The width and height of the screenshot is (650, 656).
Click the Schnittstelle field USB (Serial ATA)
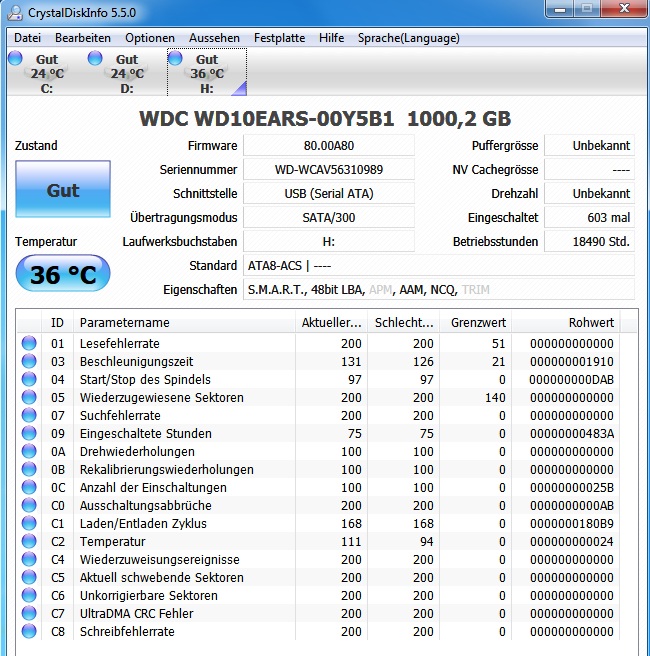pyautogui.click(x=329, y=193)
